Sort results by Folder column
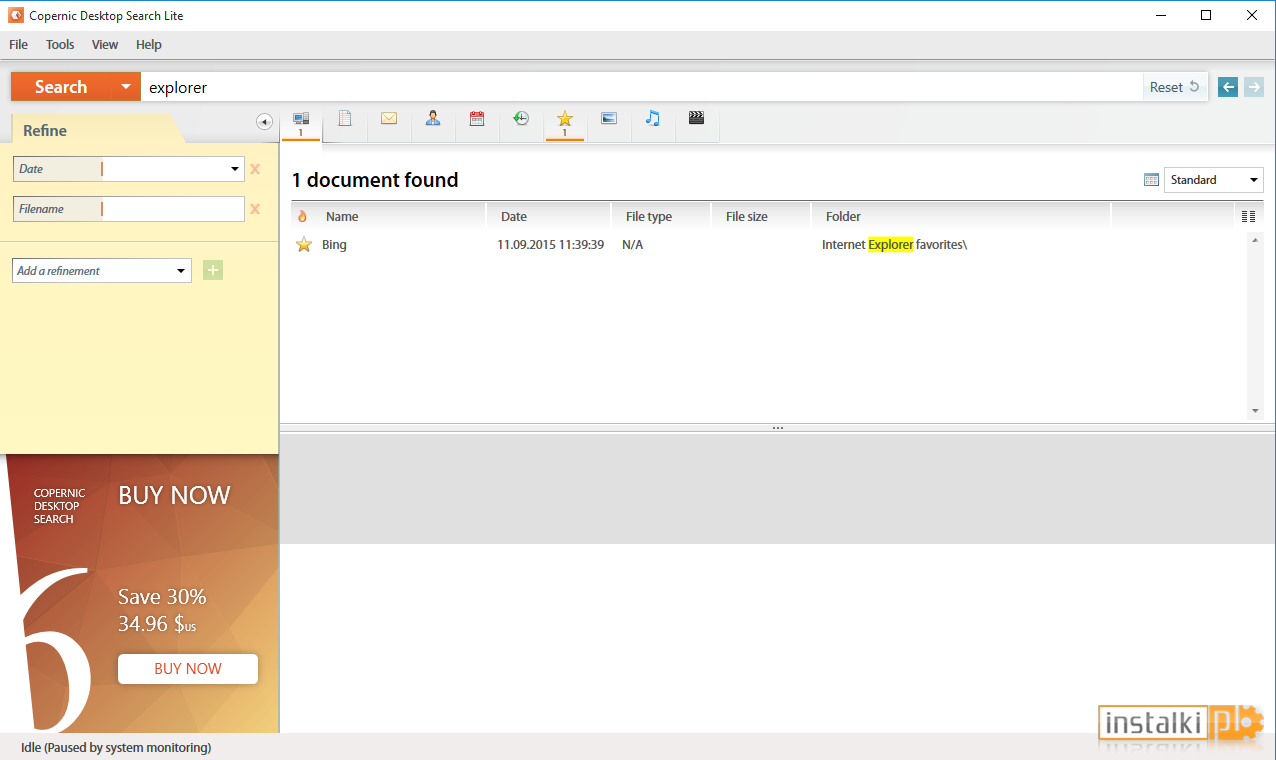1276x760 pixels. point(843,216)
